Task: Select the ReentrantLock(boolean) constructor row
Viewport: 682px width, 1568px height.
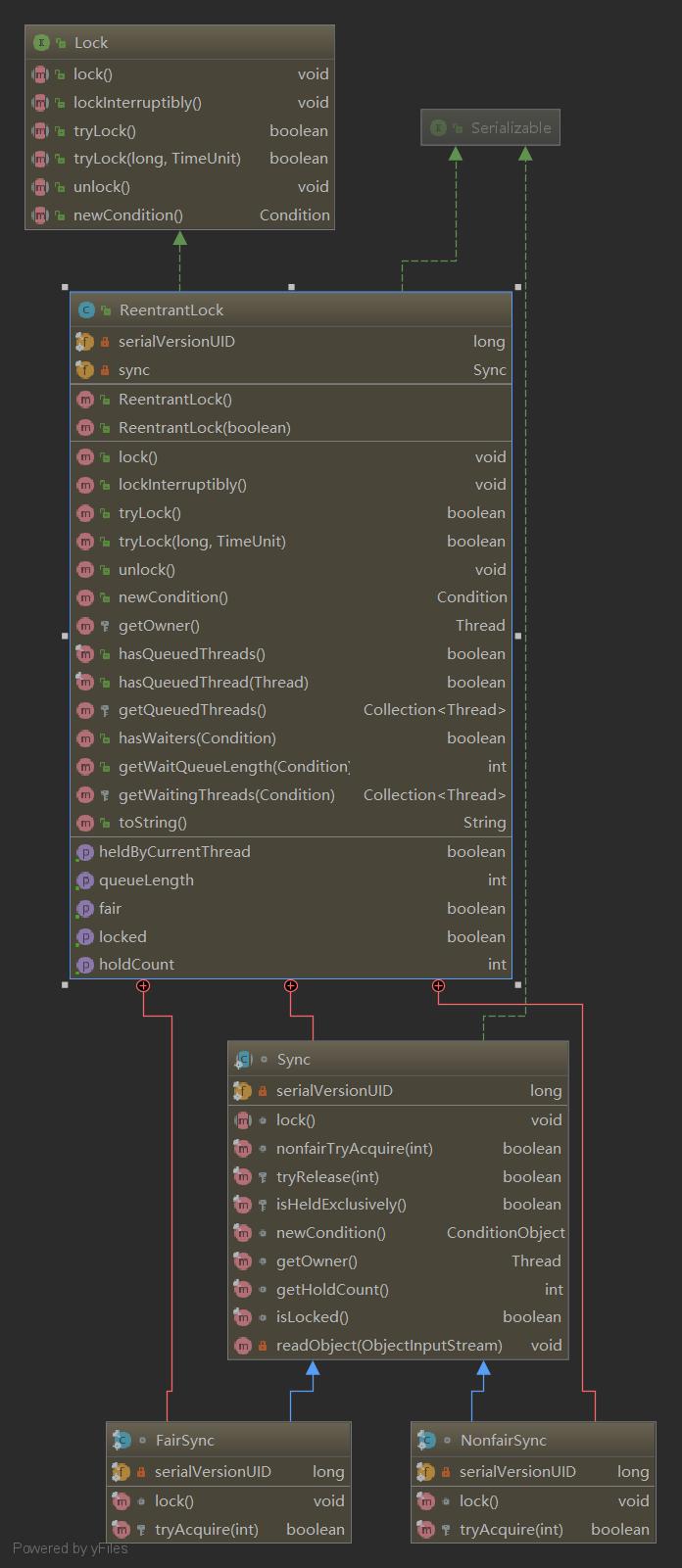Action: (291, 427)
